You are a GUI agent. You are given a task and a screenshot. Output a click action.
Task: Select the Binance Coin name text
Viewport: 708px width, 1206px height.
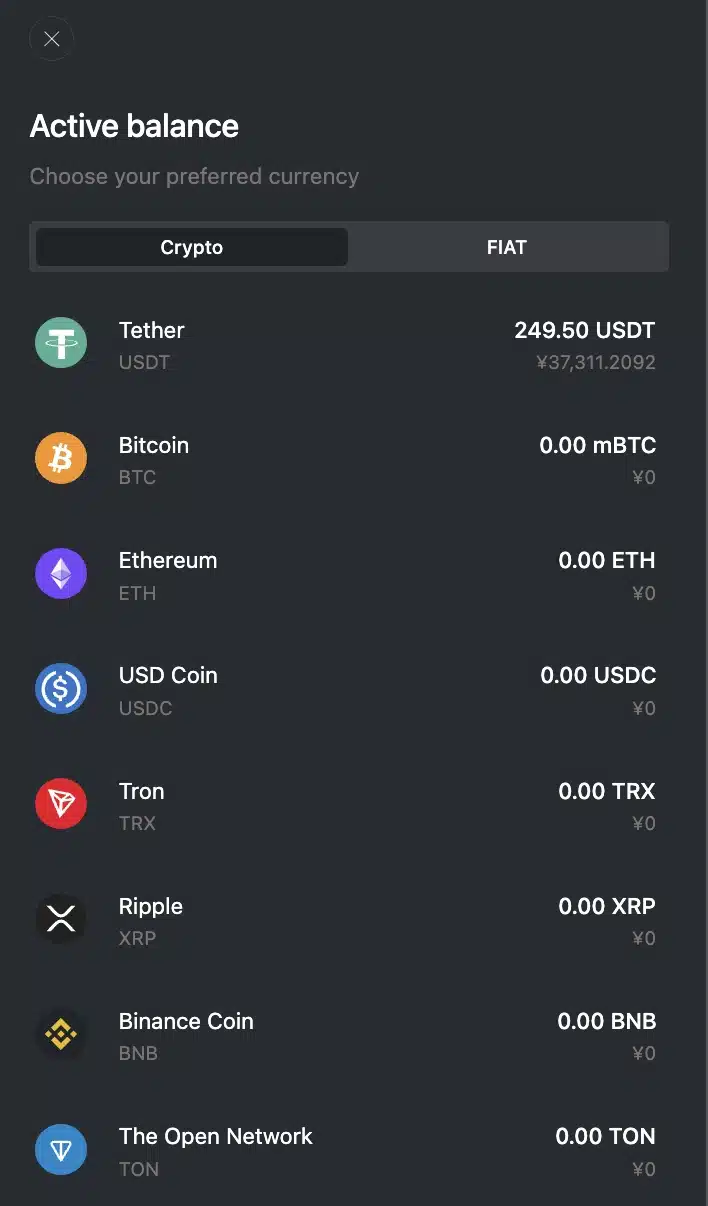pyautogui.click(x=186, y=1021)
